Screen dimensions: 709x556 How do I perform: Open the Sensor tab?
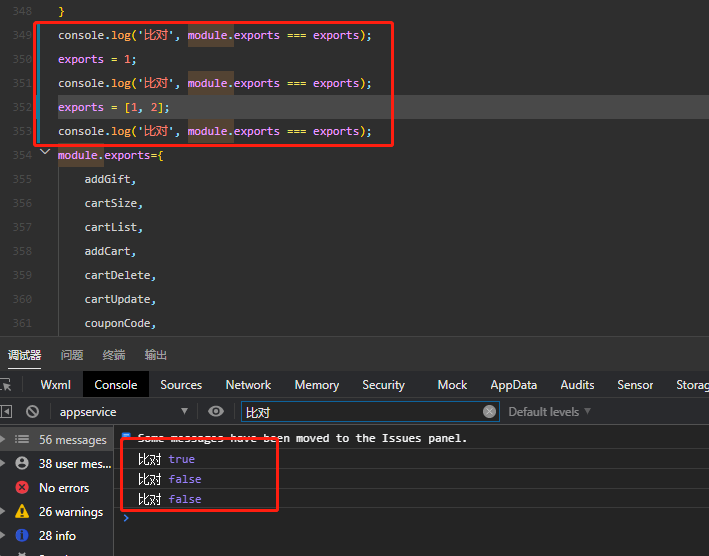635,385
